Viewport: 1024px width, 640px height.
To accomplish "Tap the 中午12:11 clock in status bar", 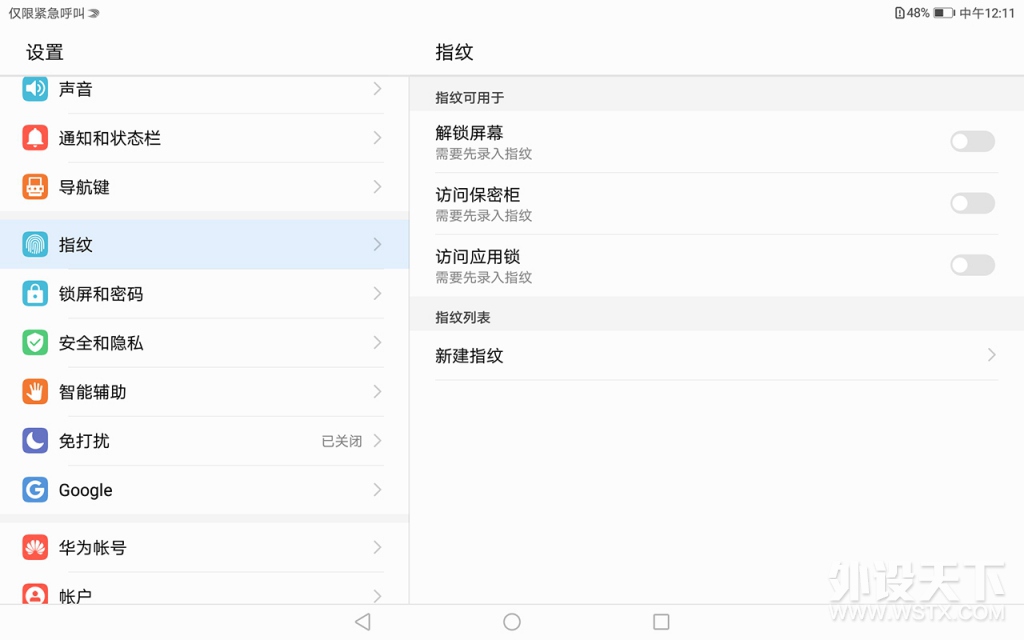I will [987, 13].
